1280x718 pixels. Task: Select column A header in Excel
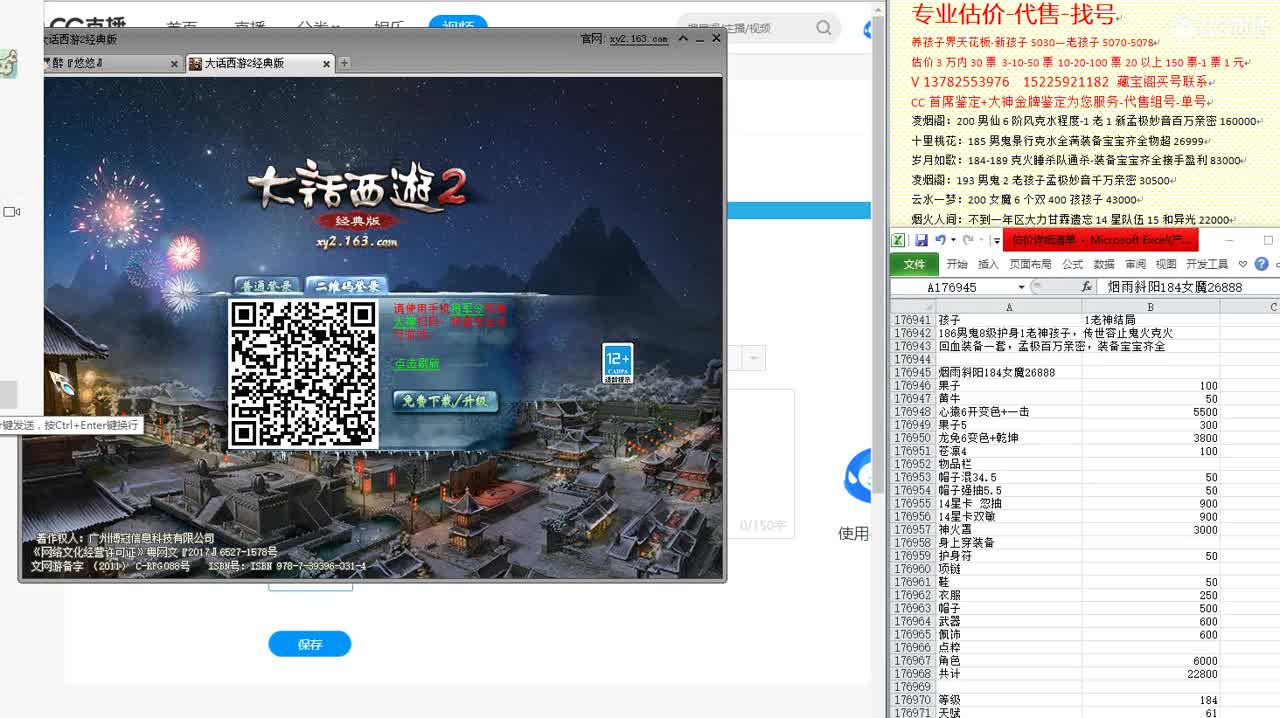1008,307
